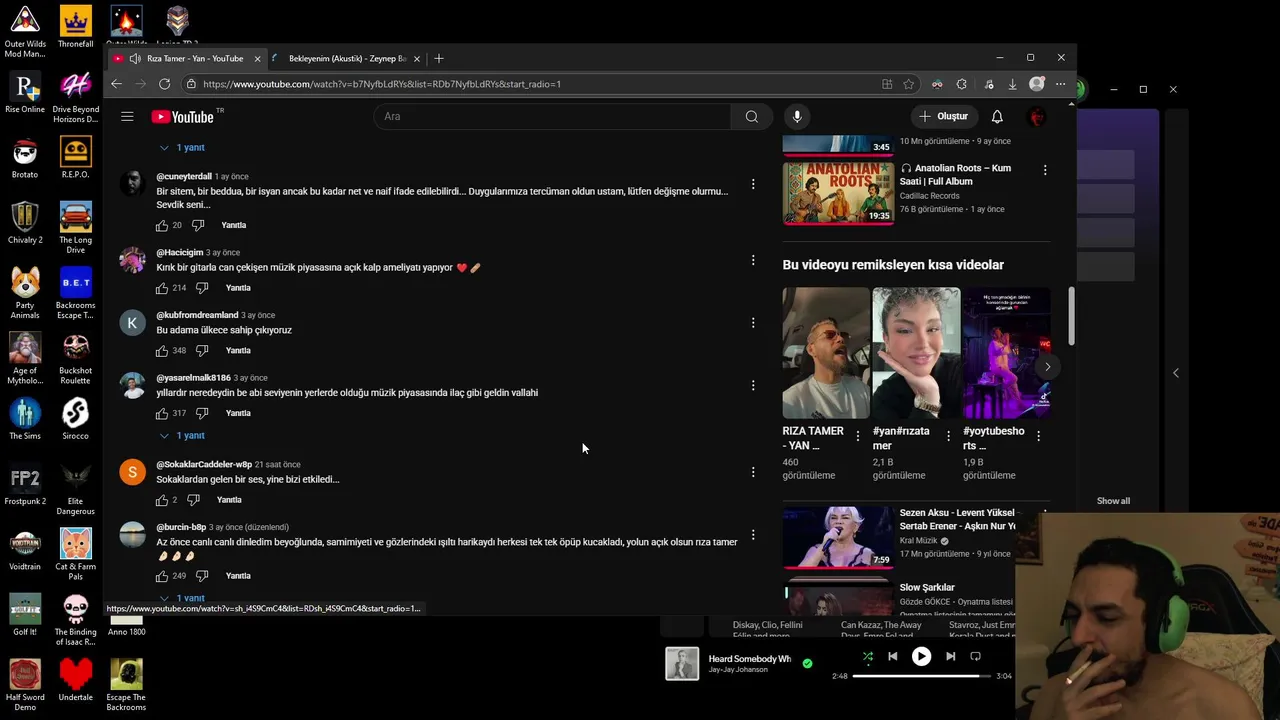Open the browser extensions puzzle icon
Image resolution: width=1280 pixels, height=720 pixels.
[962, 84]
